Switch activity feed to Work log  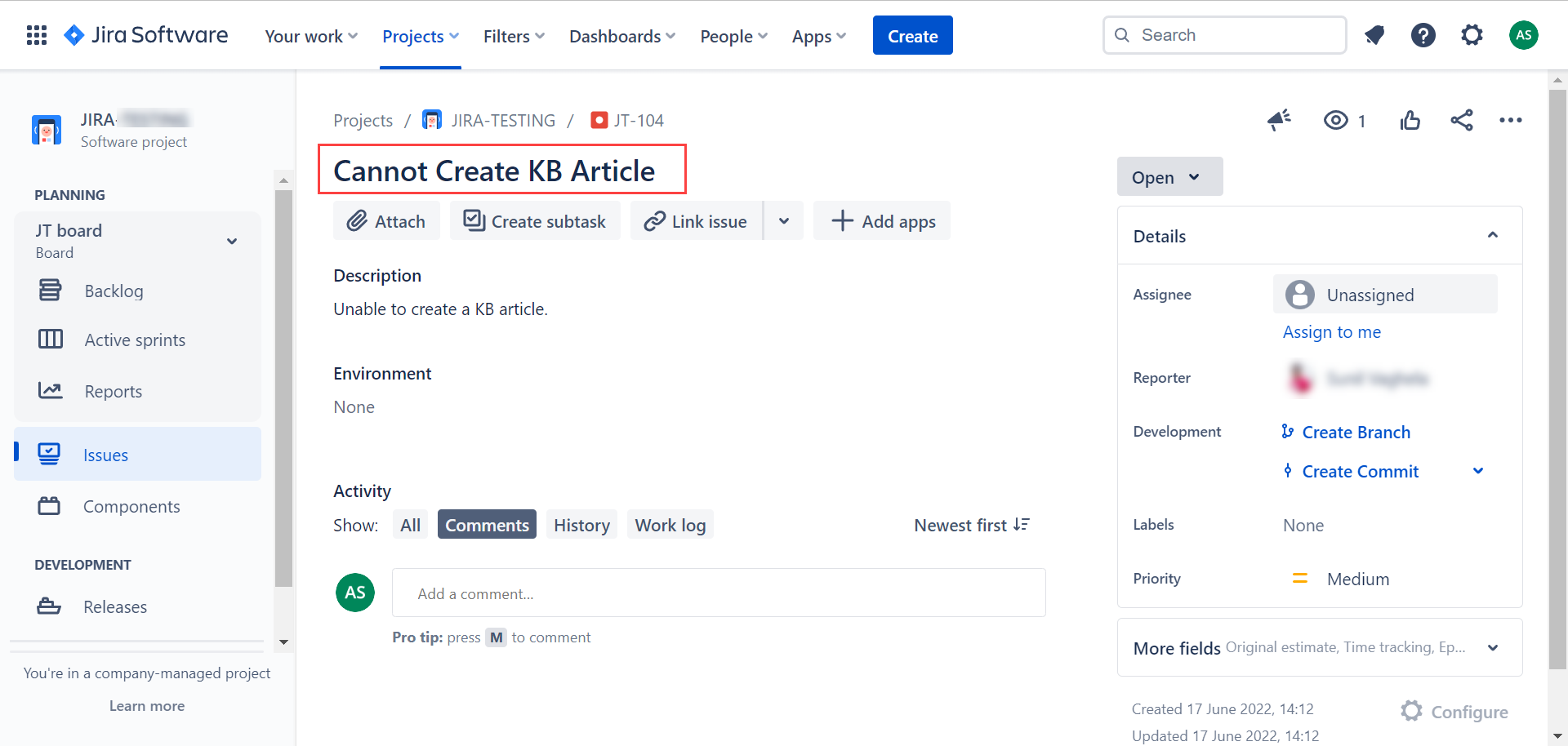670,524
